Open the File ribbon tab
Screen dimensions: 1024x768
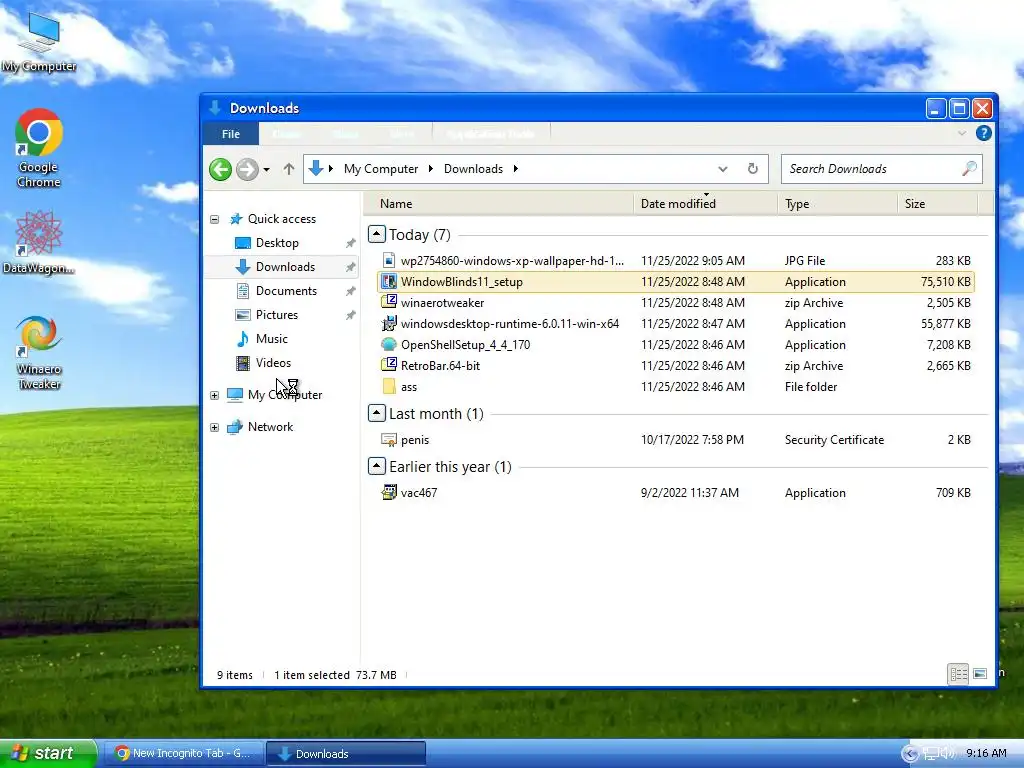coord(231,134)
